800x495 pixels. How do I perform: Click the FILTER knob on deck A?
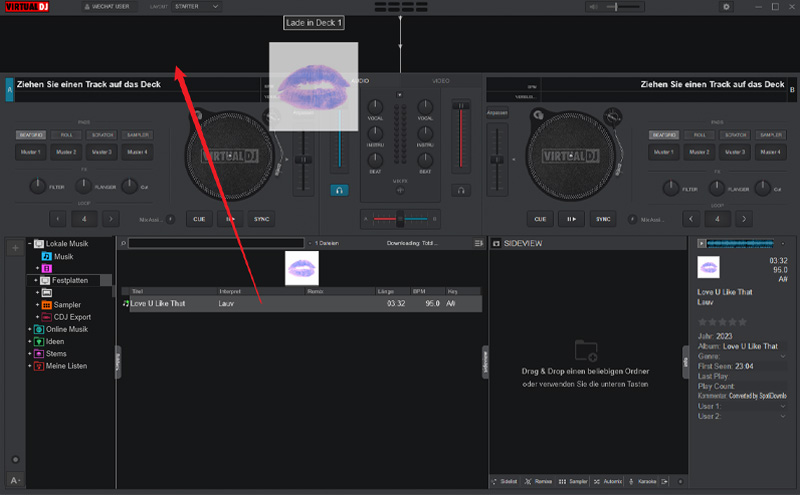(x=37, y=187)
